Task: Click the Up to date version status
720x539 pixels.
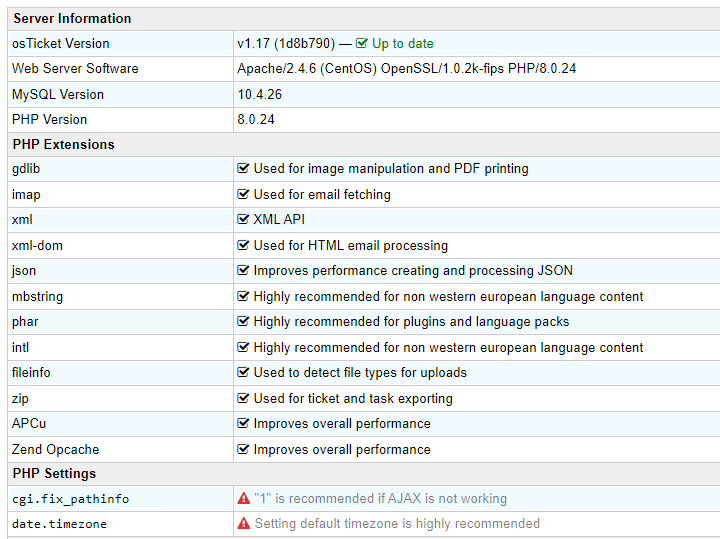Action: [402, 43]
